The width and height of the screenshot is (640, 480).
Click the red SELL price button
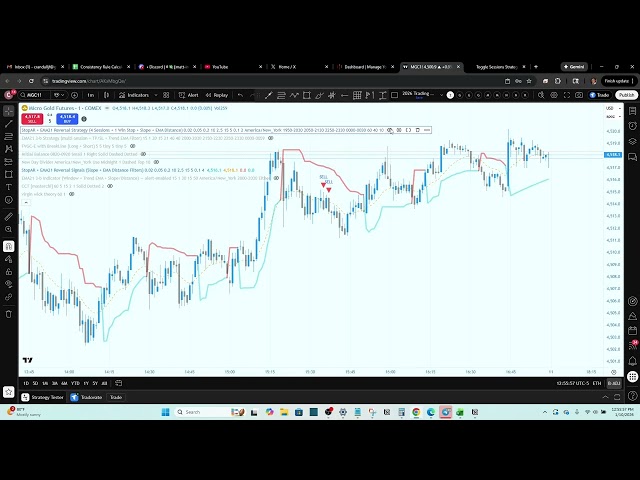(x=32, y=119)
